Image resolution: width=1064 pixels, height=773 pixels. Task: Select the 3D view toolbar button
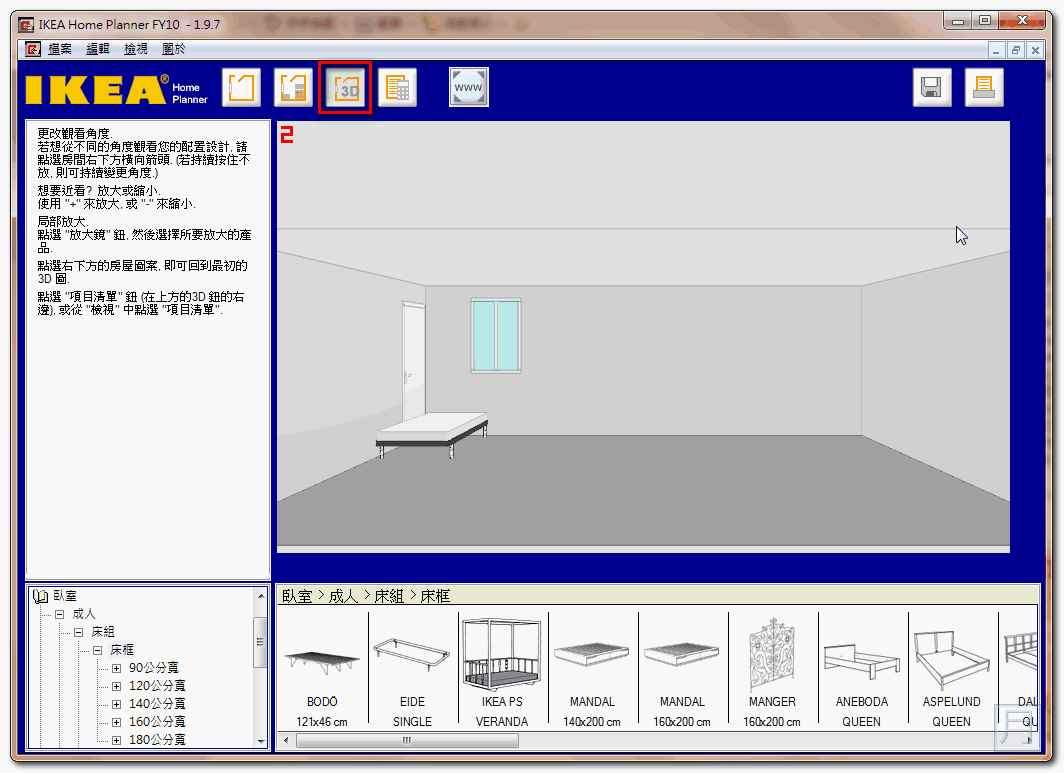pyautogui.click(x=346, y=88)
